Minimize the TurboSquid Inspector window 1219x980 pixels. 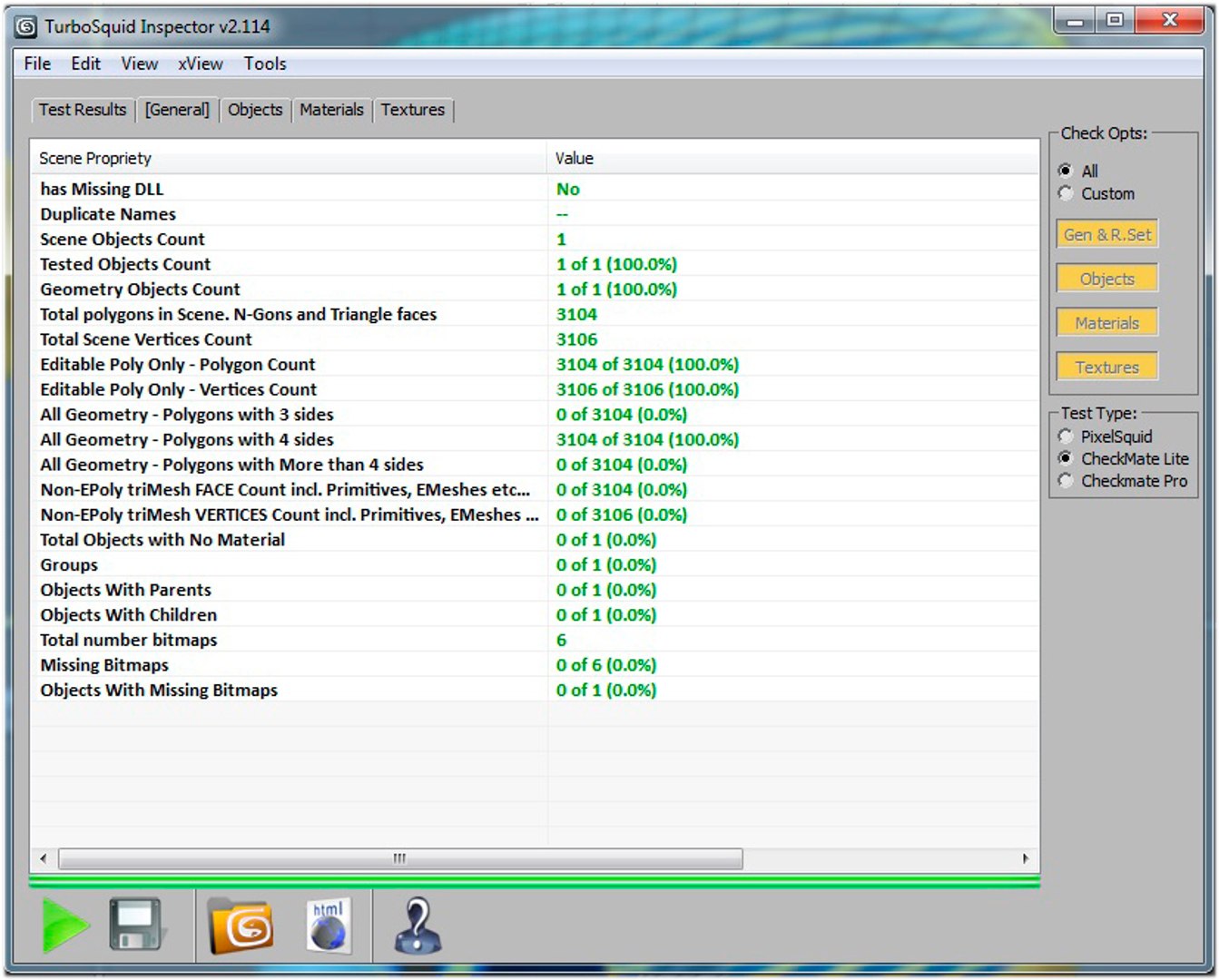[1076, 20]
